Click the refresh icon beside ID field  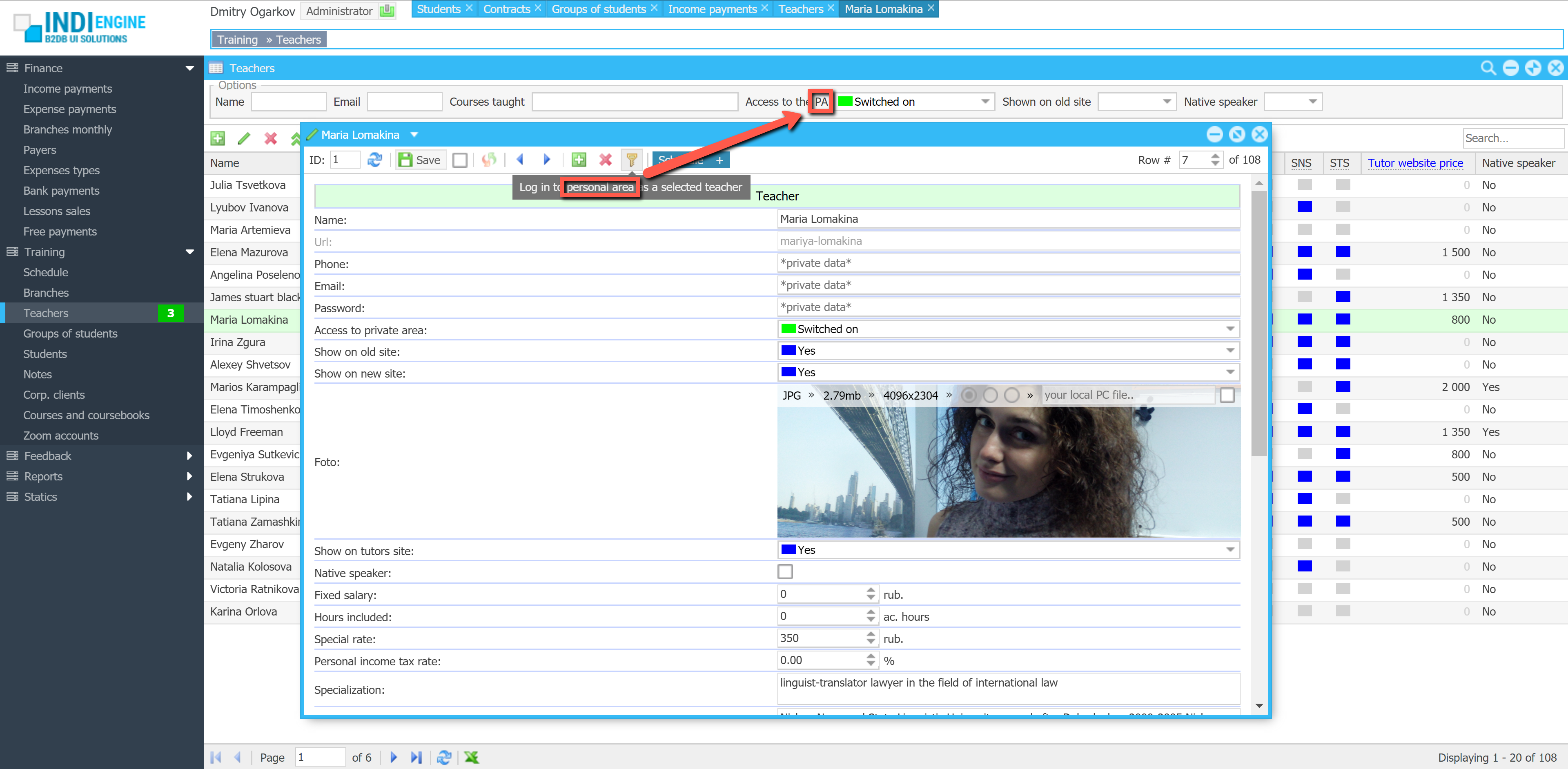point(375,160)
